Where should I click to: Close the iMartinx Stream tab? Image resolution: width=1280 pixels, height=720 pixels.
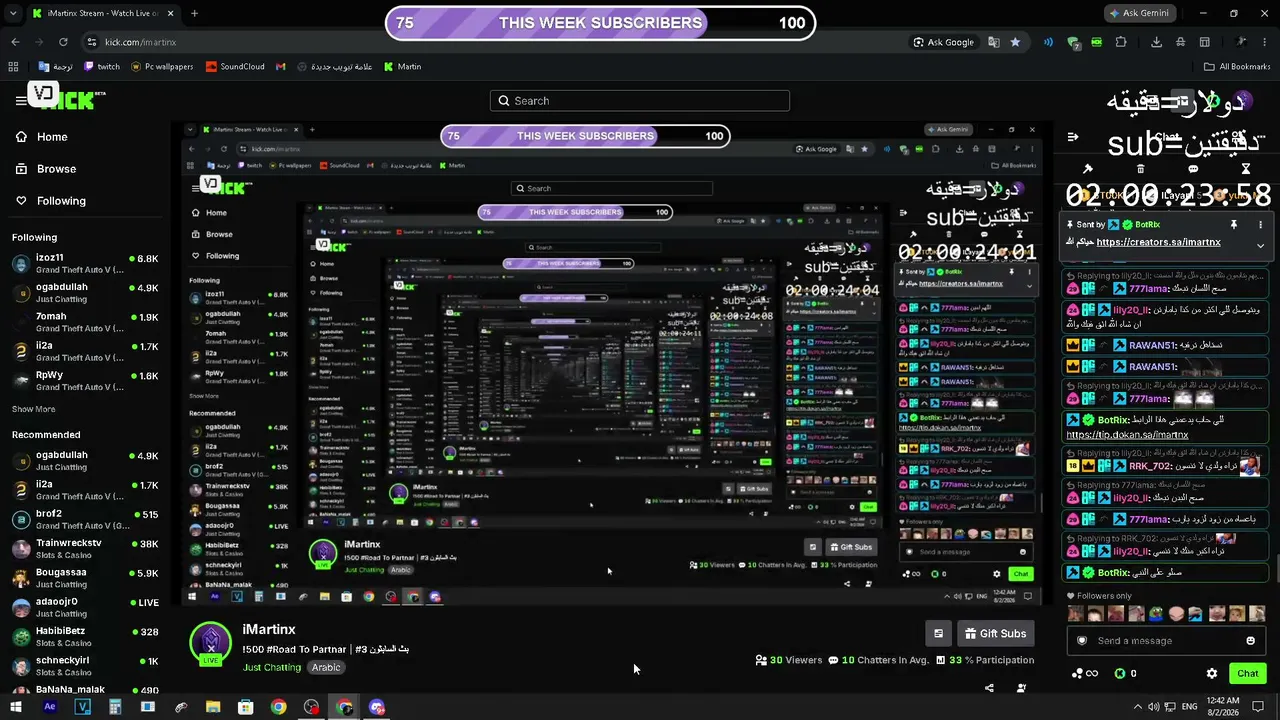(x=171, y=14)
